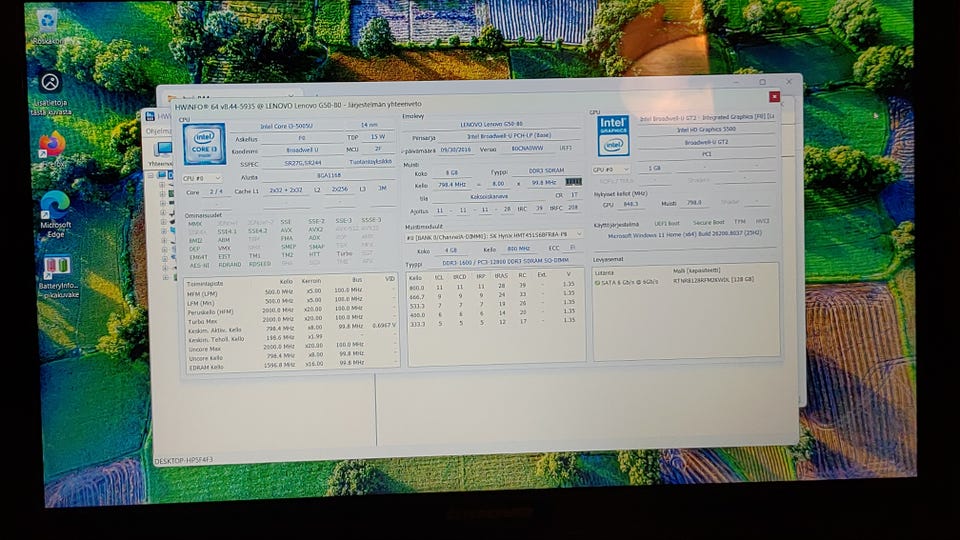Close the system summary with the red X
The image size is (960, 540).
(774, 97)
